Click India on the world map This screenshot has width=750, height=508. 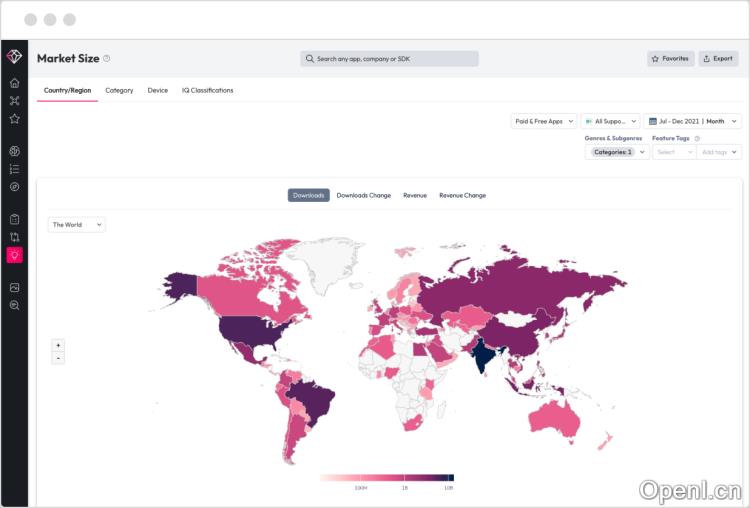point(483,356)
